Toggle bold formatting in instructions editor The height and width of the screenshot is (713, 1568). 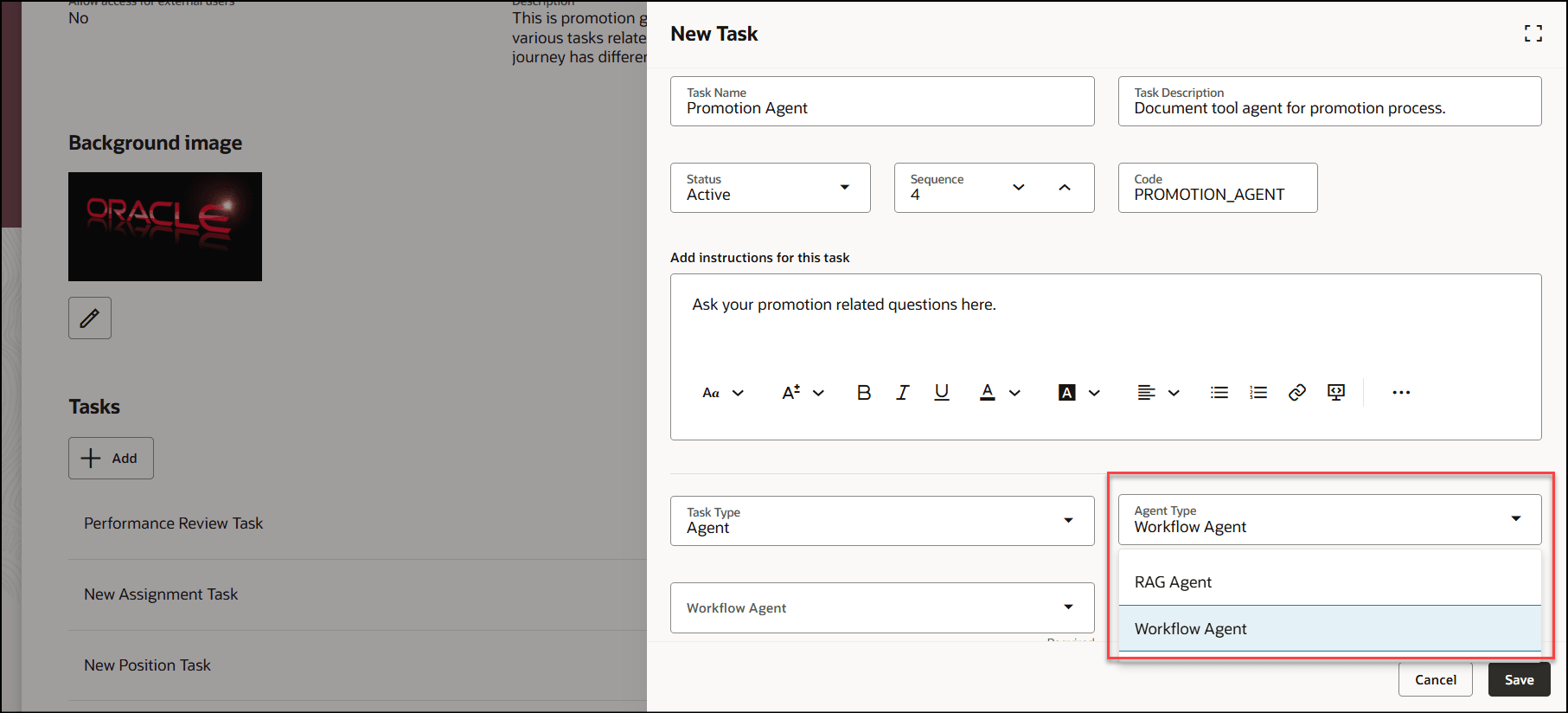click(863, 393)
